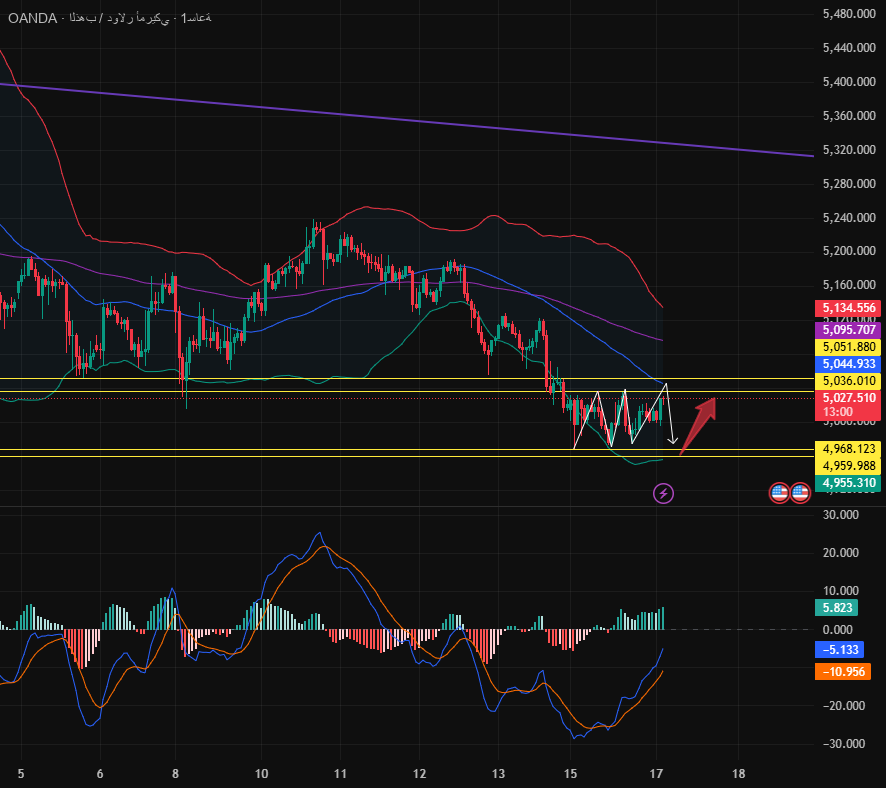Click the purple 5,095.707 price label
The width and height of the screenshot is (886, 788).
(x=848, y=329)
